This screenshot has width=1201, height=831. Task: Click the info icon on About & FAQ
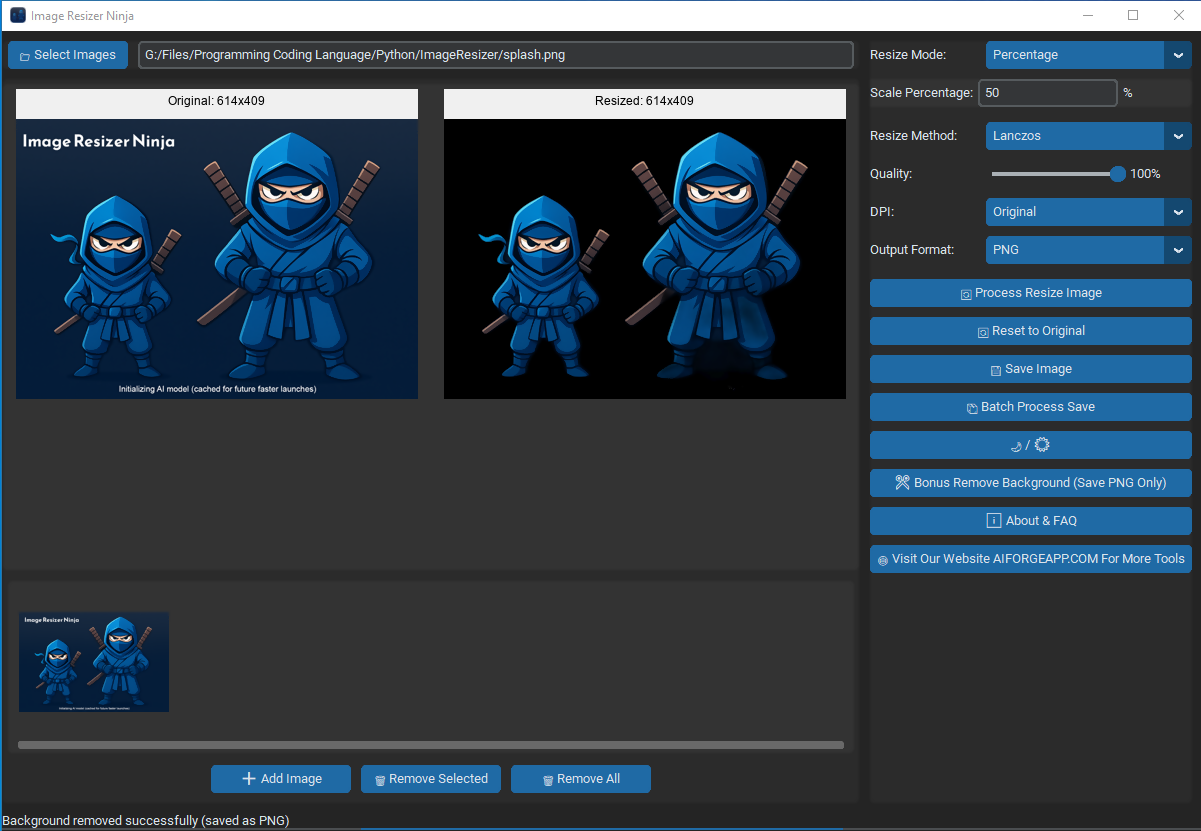coord(994,520)
